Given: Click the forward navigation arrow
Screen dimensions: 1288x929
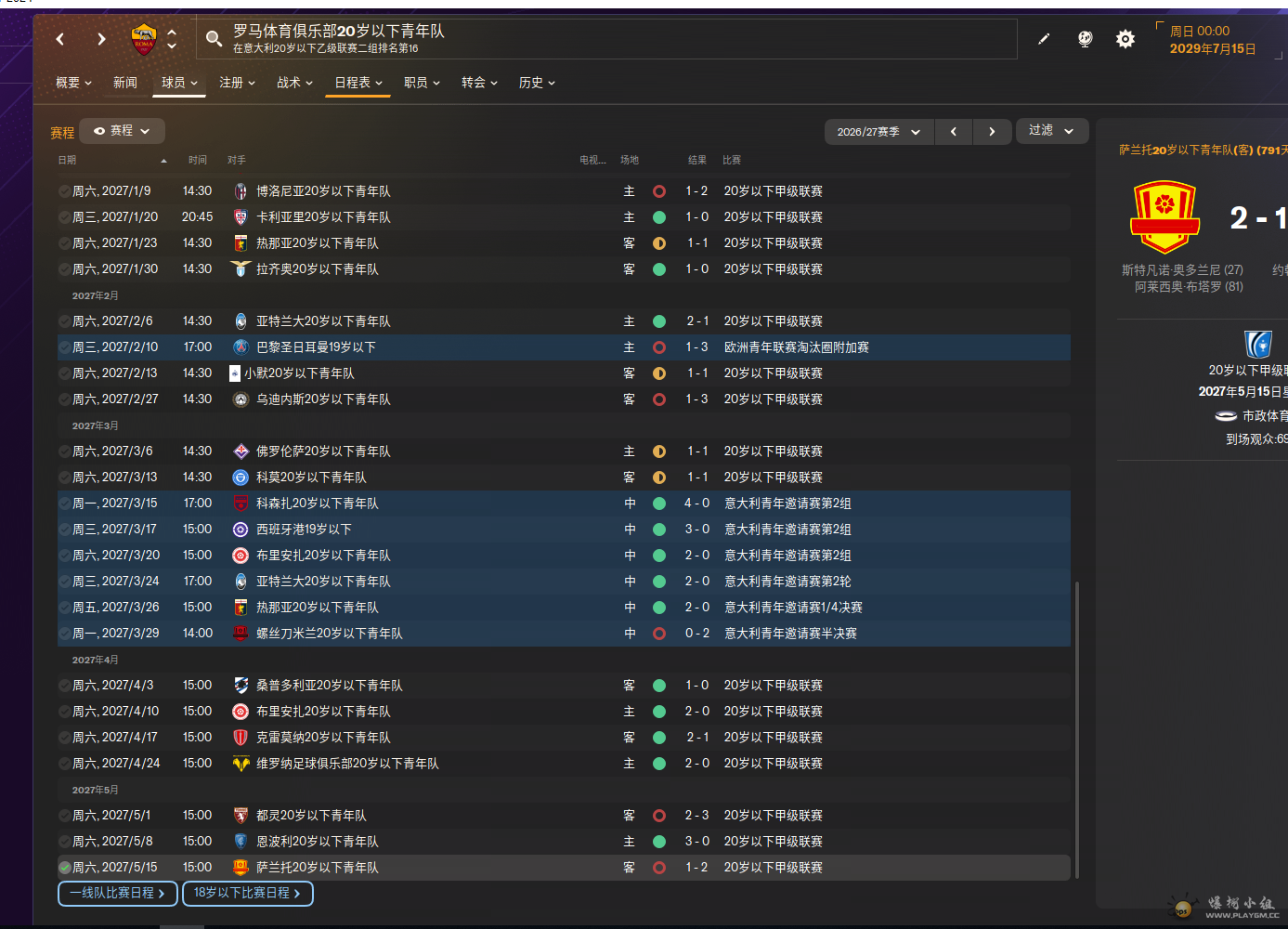Looking at the screenshot, I should (x=101, y=39).
